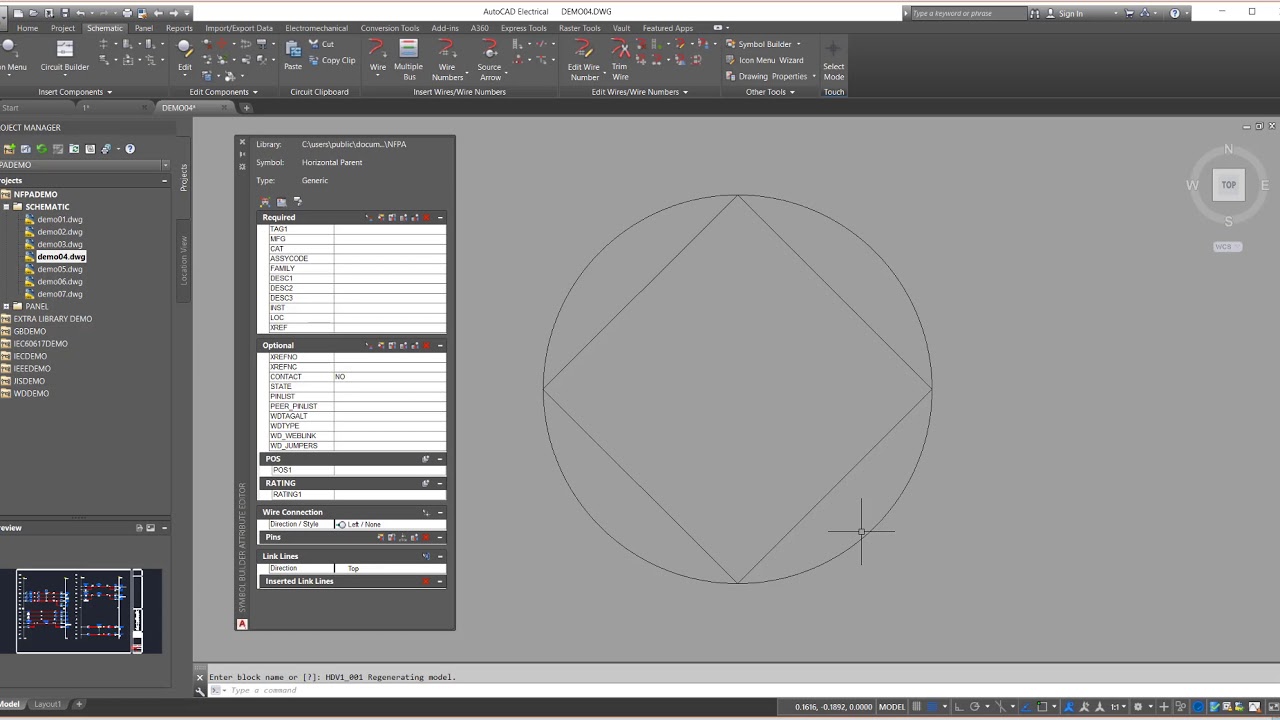
Task: Select the Multiple Bus tool
Action: coord(408,60)
